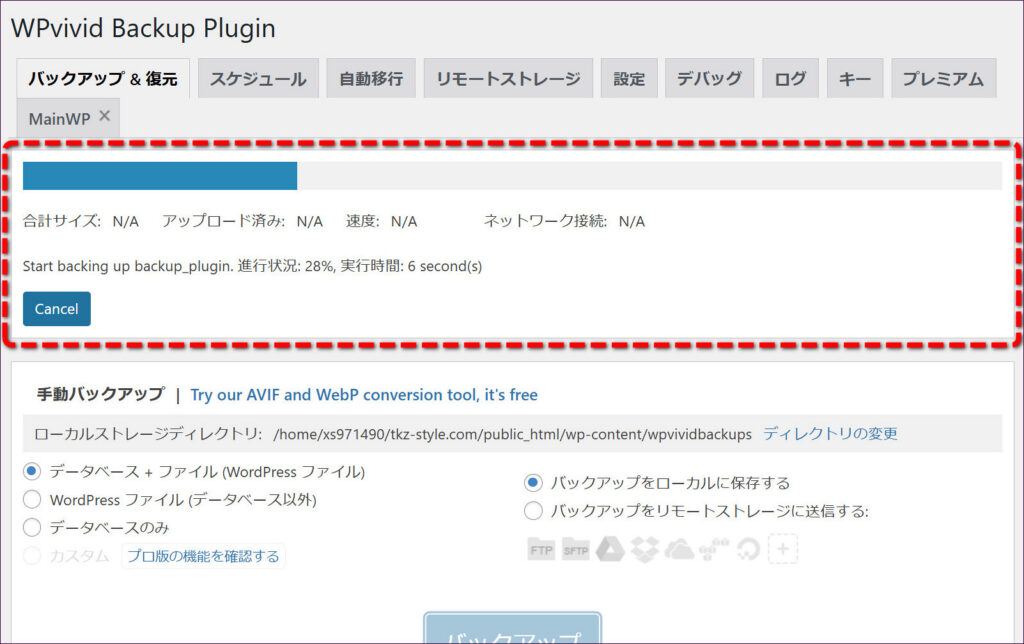The width and height of the screenshot is (1024, 644).
Task: Choose the Dropbox storage icon
Action: coord(645,550)
